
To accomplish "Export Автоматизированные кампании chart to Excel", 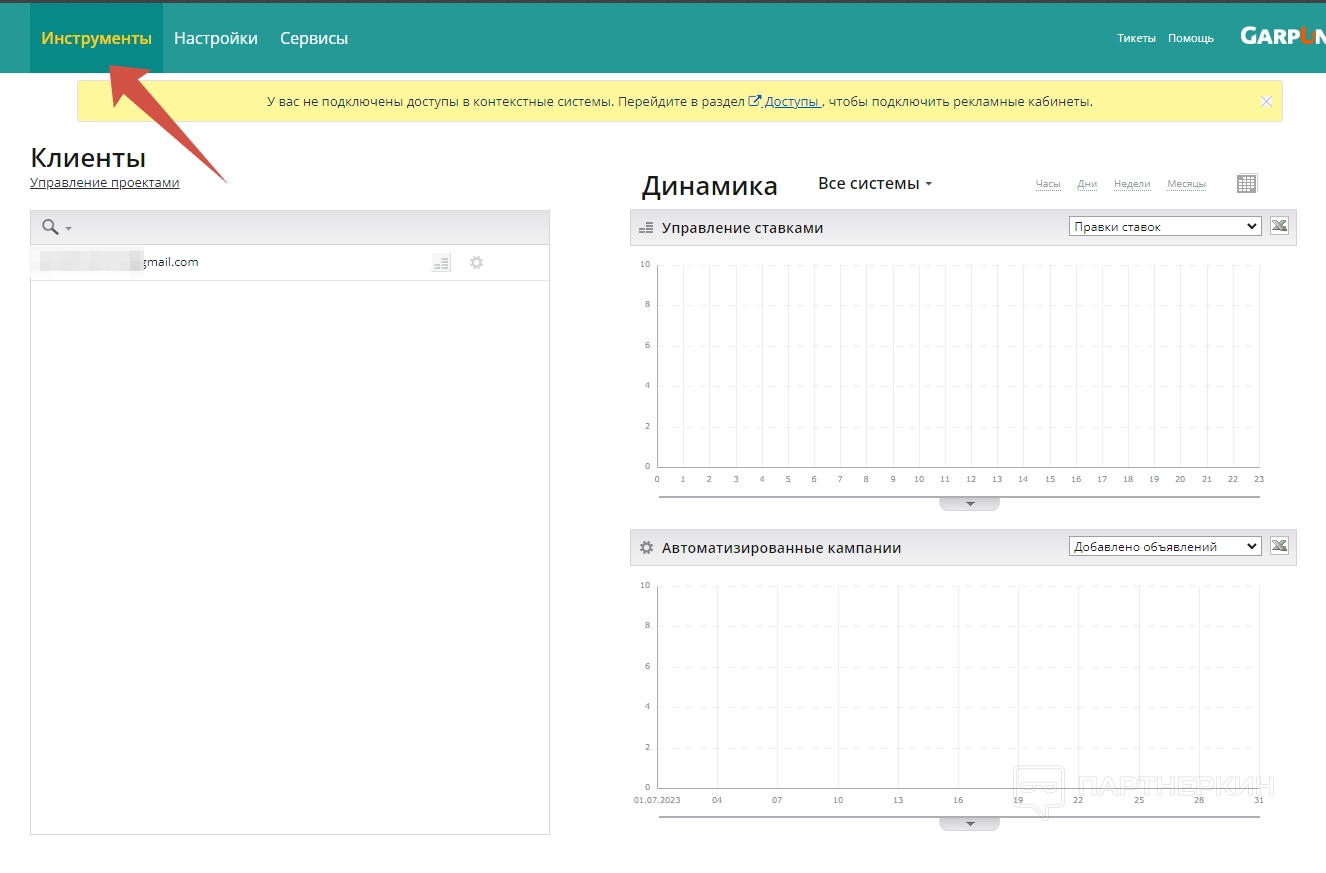I will click(x=1279, y=546).
